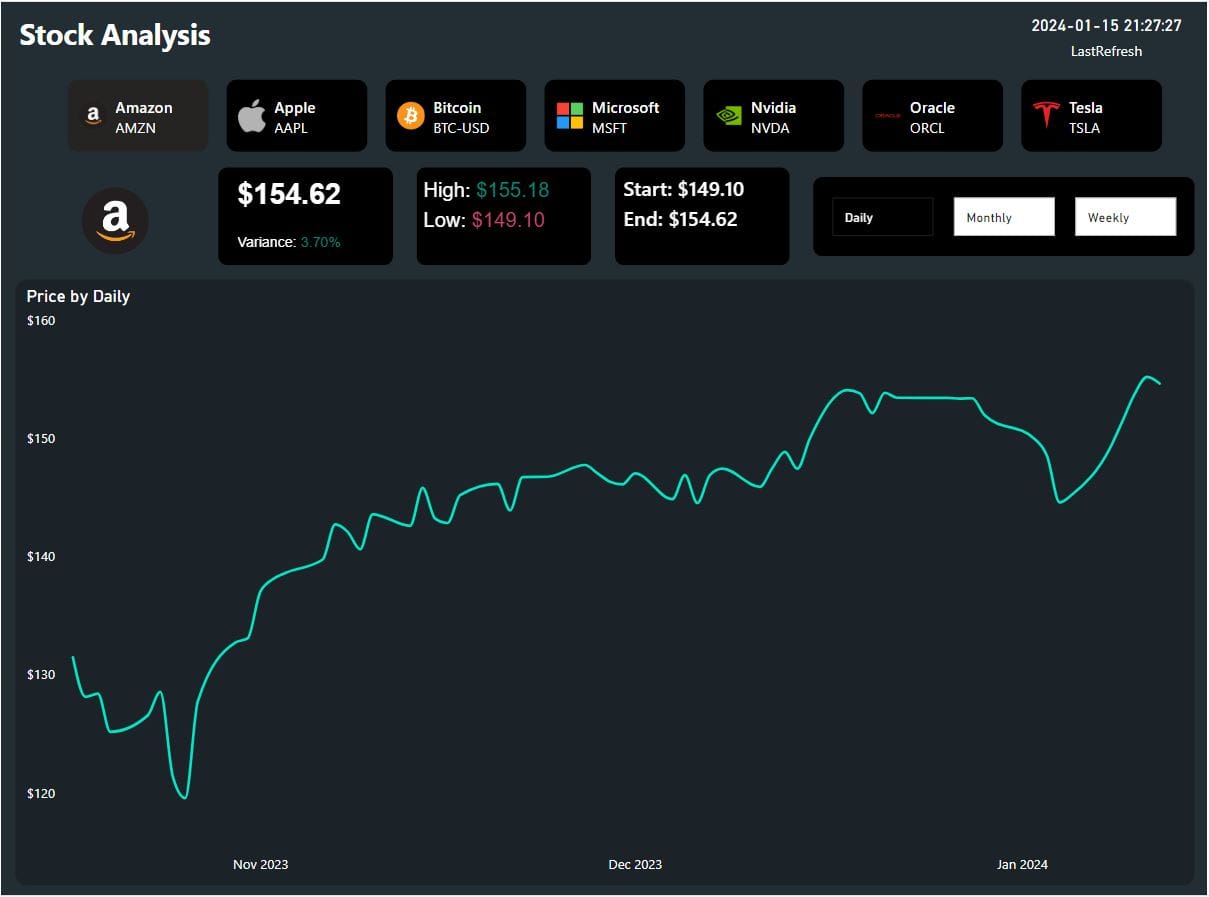Click the lowest dip of the price line
1209x897 pixels.
[185, 797]
